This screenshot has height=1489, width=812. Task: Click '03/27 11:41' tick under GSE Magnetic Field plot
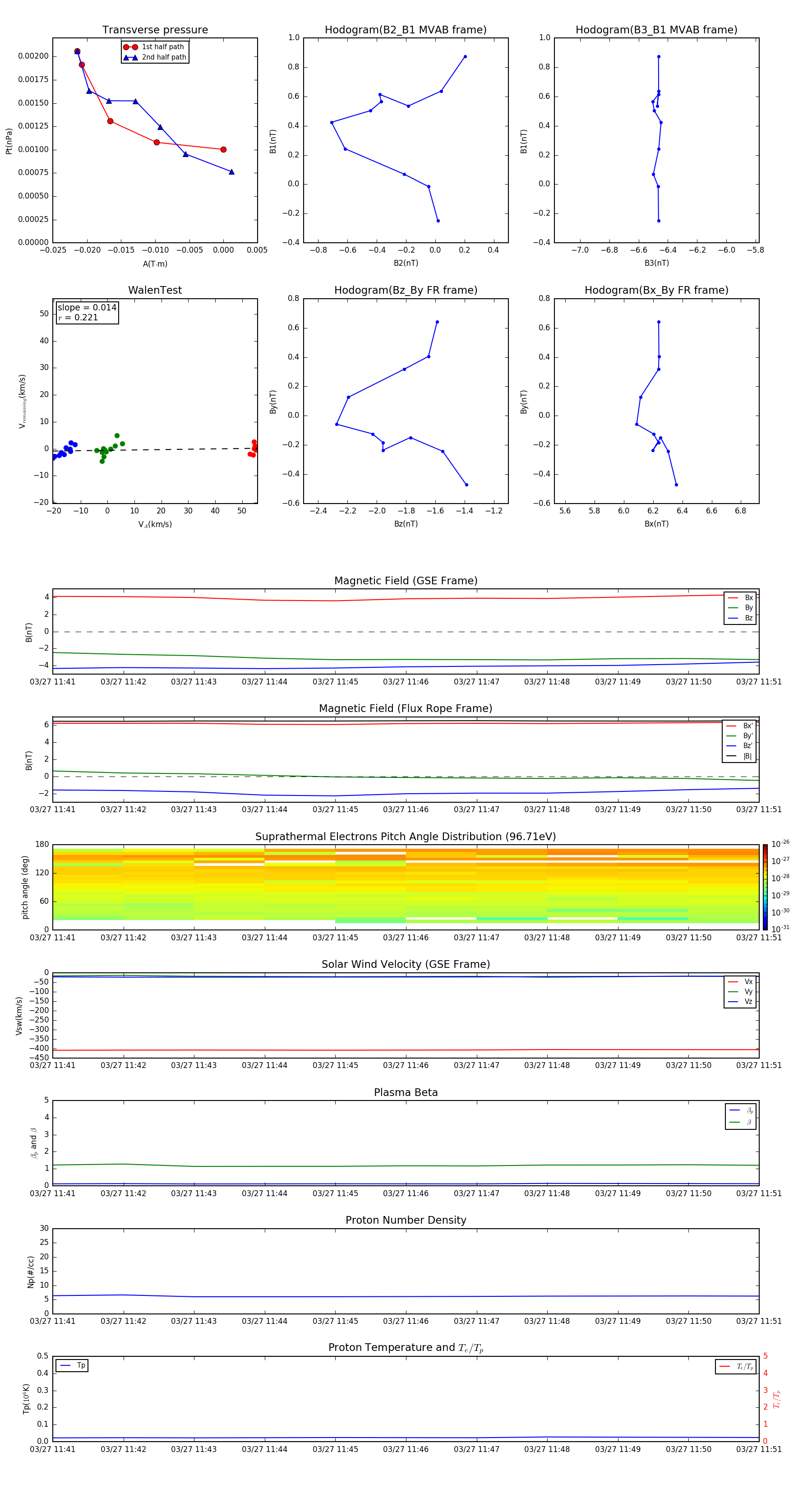[x=53, y=681]
